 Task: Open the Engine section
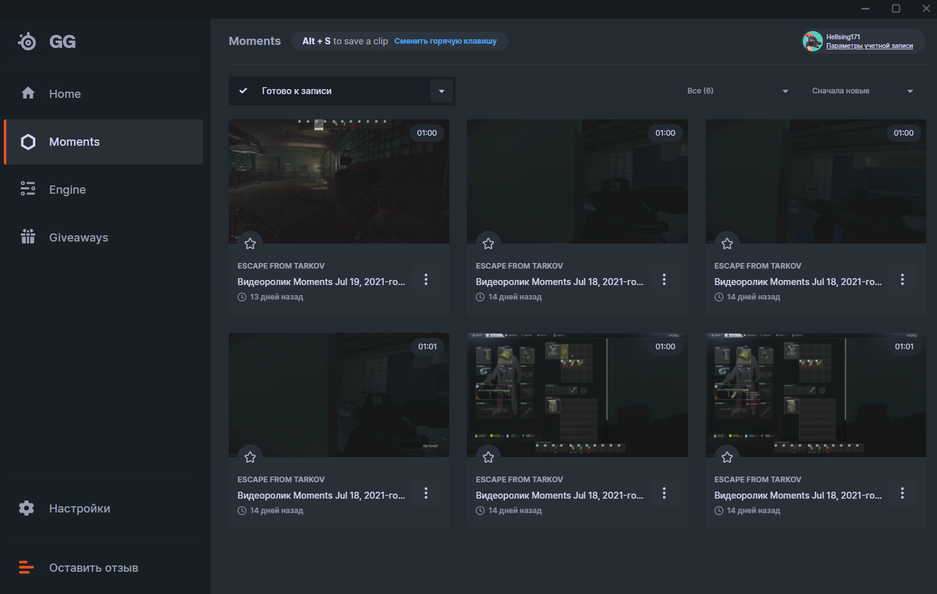[103, 189]
